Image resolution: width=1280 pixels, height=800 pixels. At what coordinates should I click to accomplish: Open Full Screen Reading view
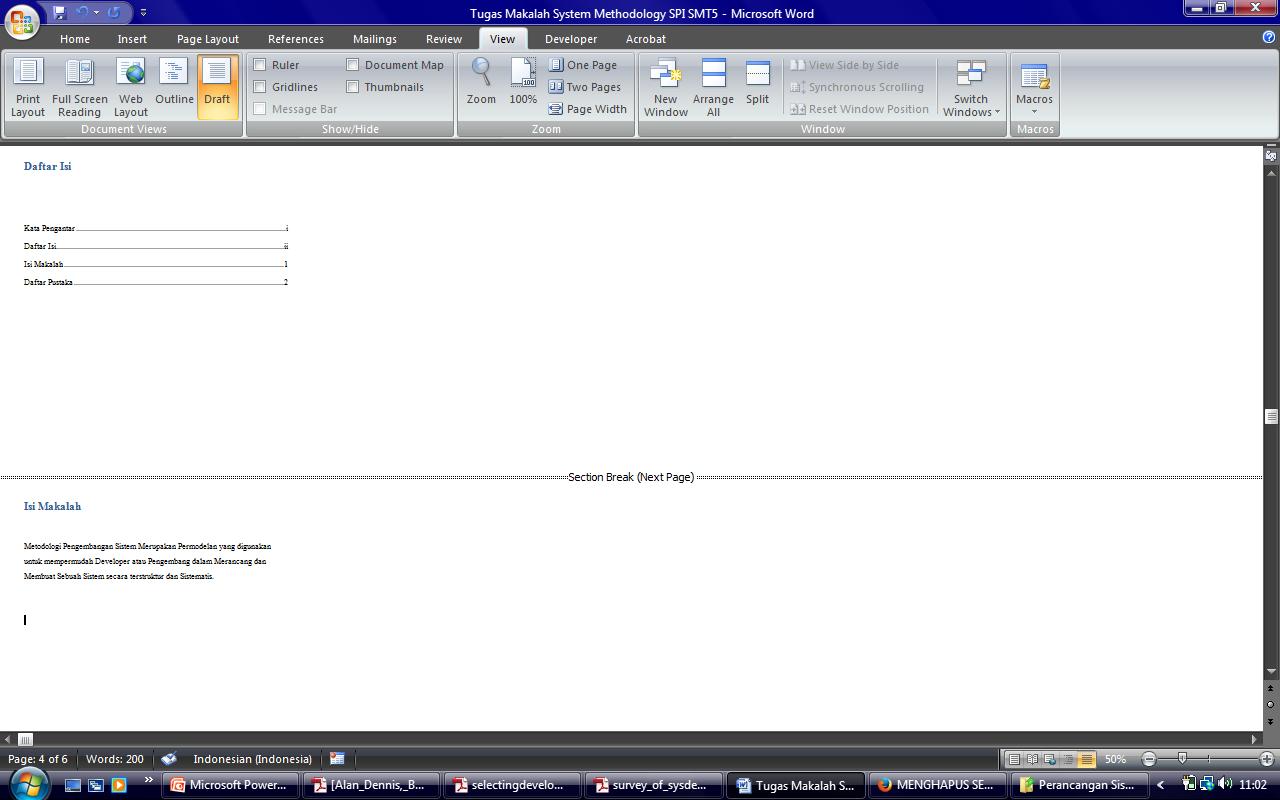tap(79, 88)
